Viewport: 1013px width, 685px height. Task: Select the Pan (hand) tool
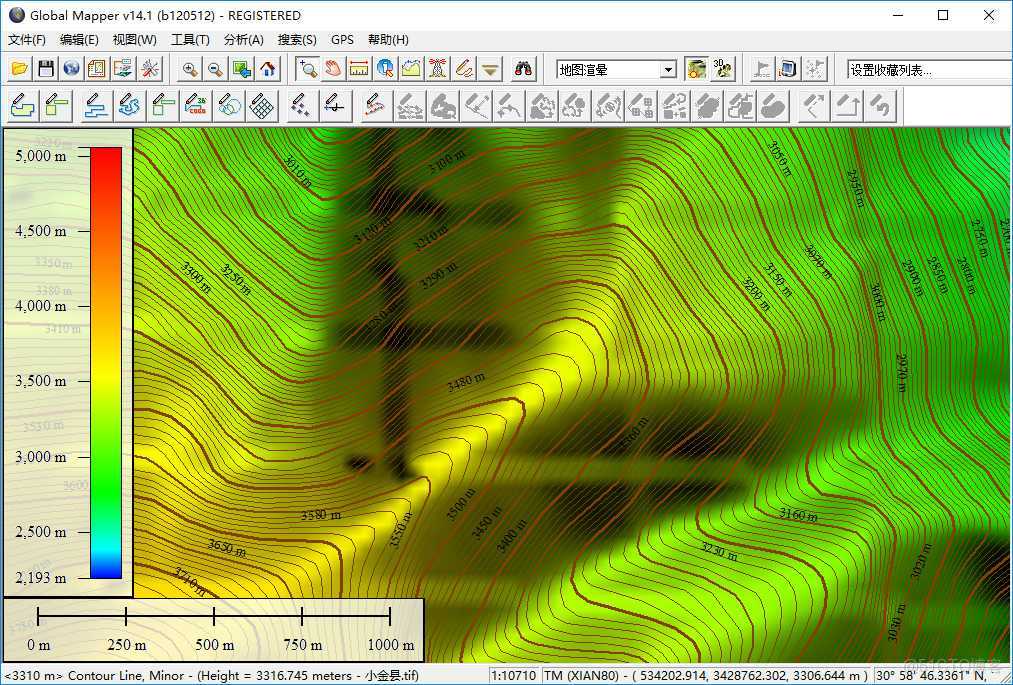(332, 70)
